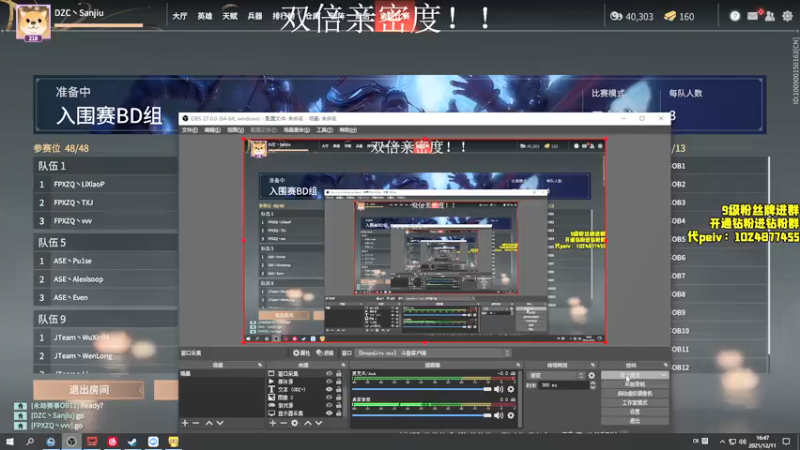Open desktop audio settings gear in mixer

pos(511,415)
